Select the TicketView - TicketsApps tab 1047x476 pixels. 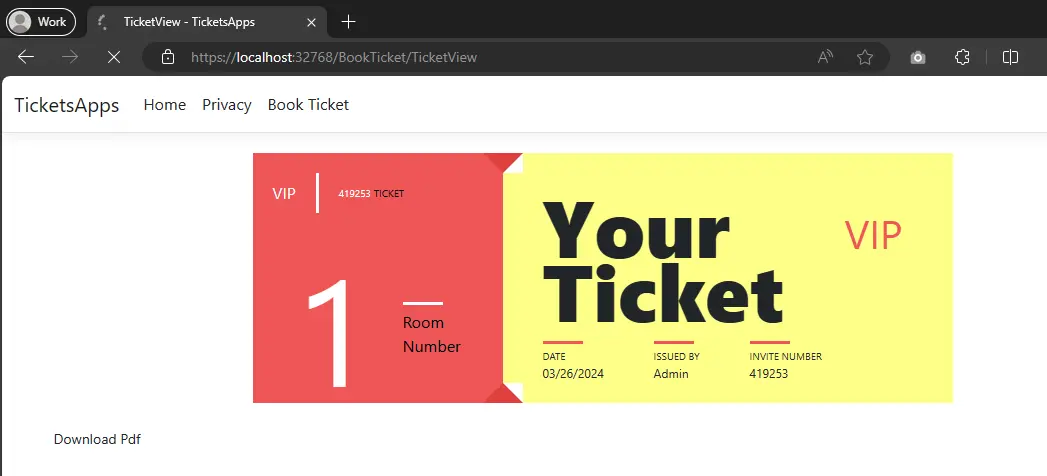point(207,22)
